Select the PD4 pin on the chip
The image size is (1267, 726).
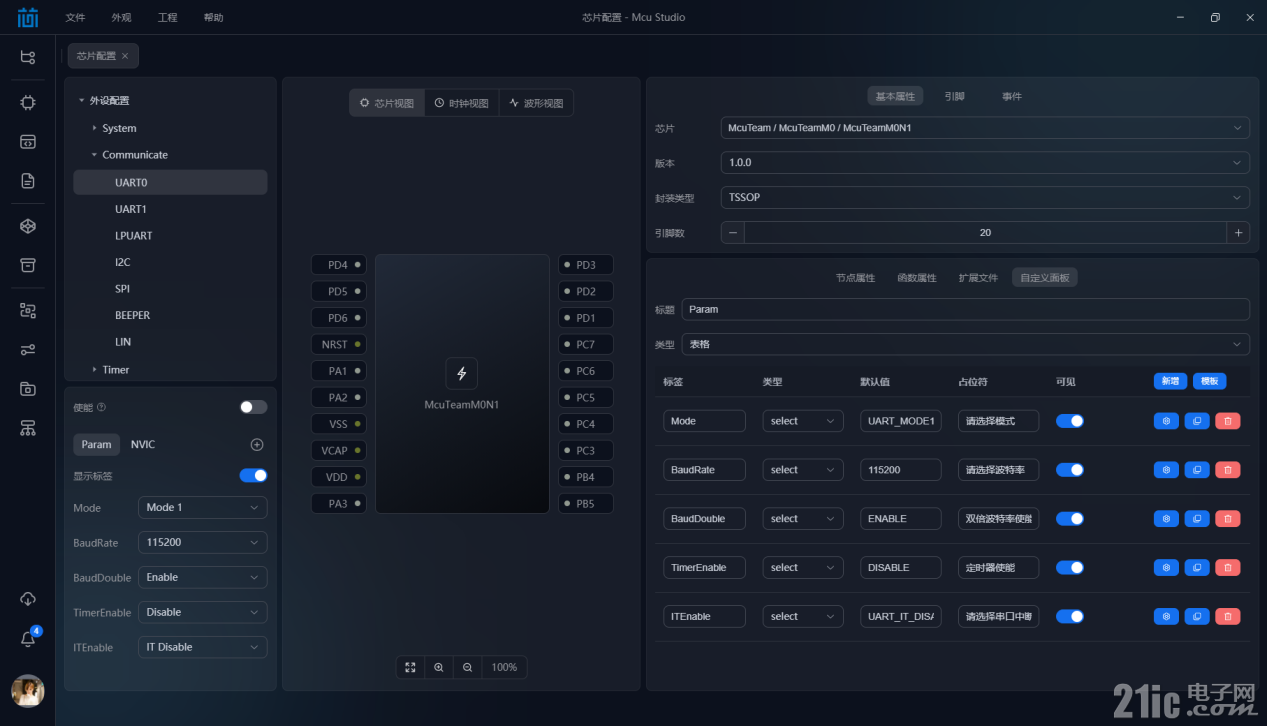[x=339, y=265]
